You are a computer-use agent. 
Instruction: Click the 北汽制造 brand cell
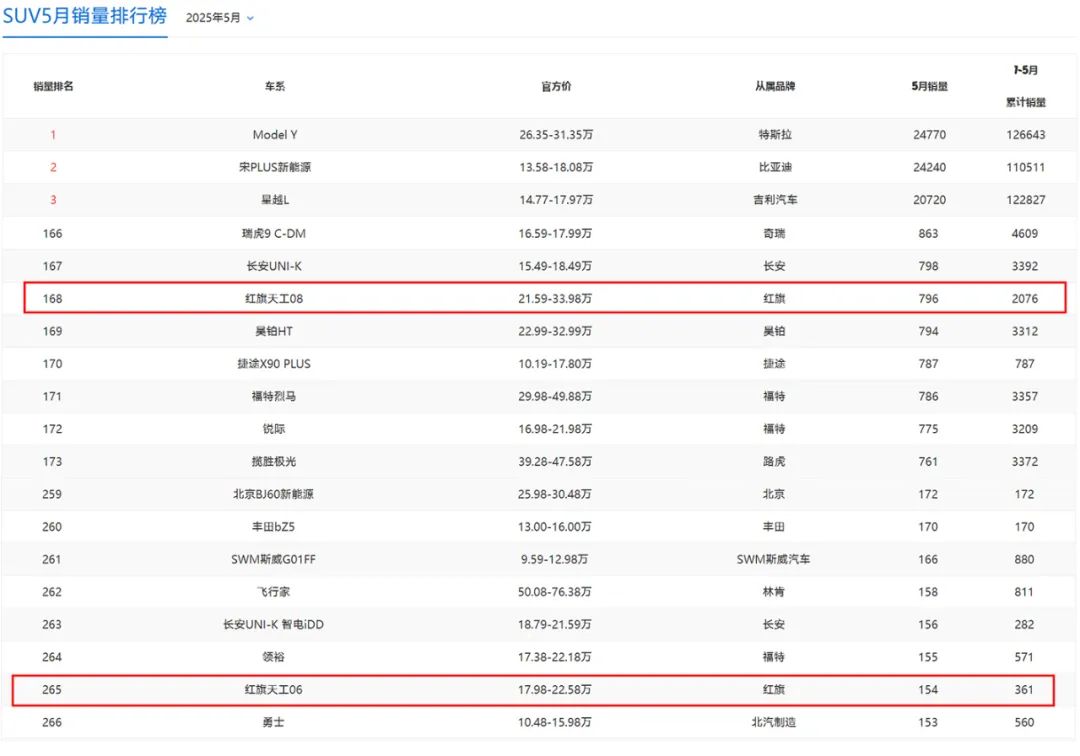point(773,722)
